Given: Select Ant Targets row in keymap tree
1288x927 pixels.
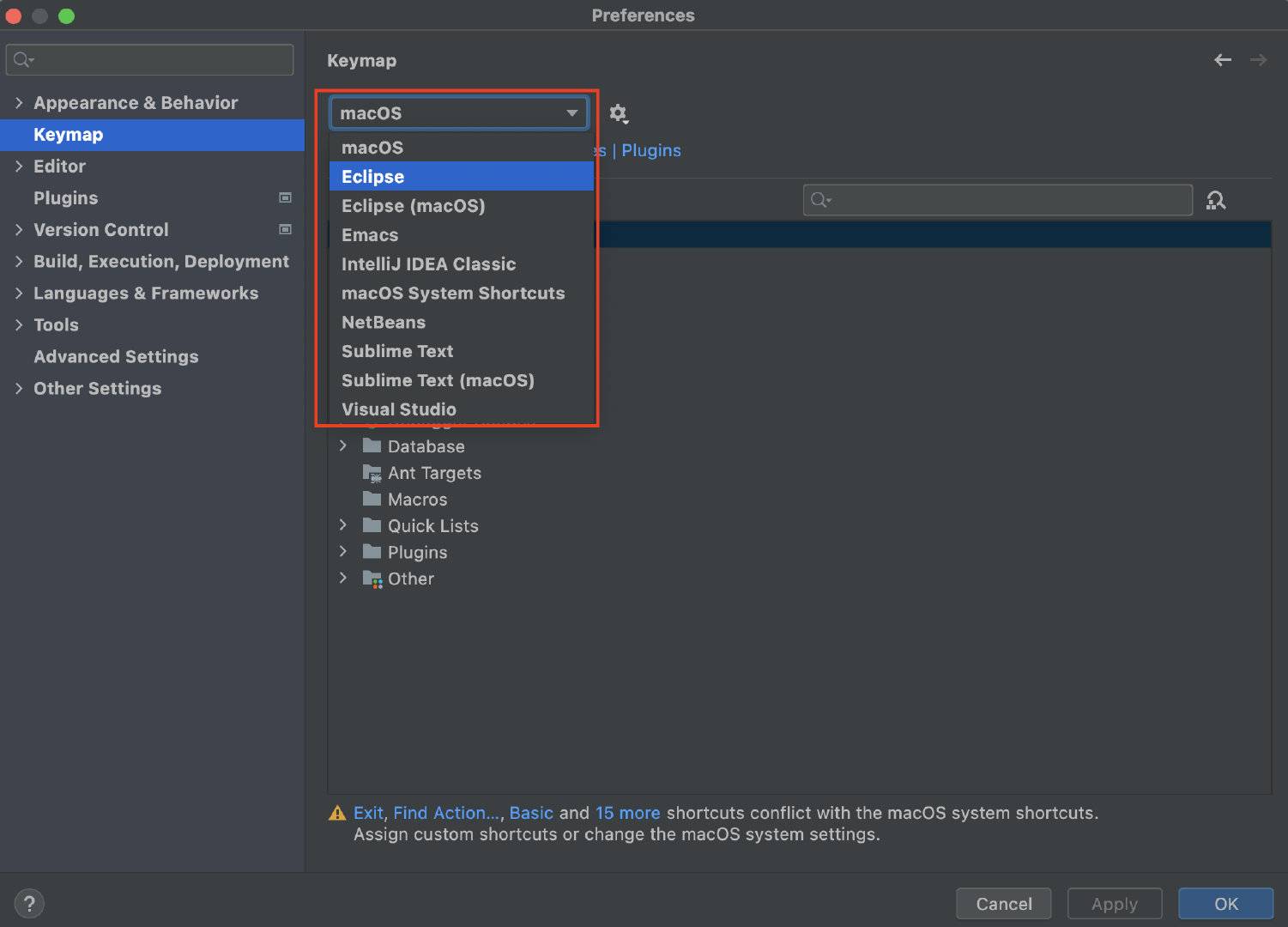Looking at the screenshot, I should (800, 473).
